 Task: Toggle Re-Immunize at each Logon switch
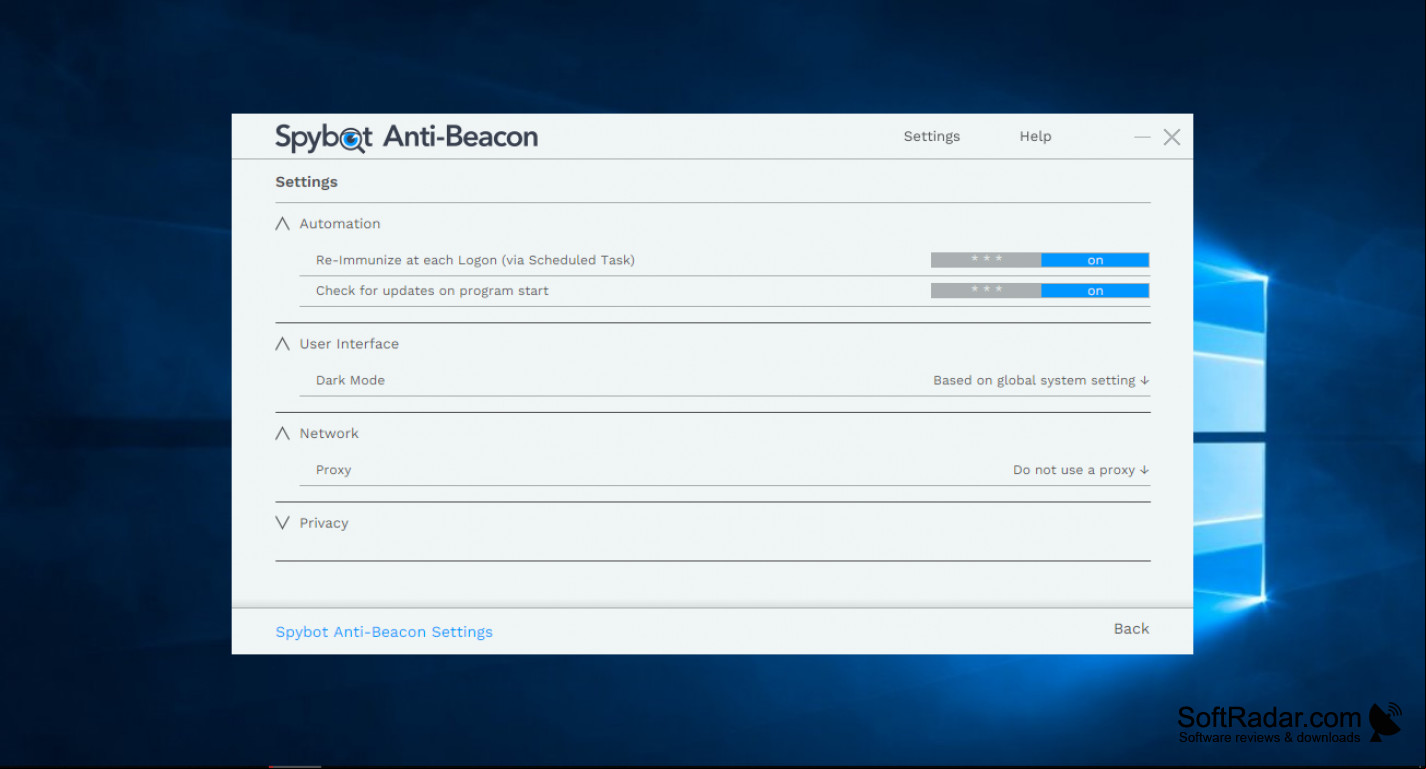click(x=1040, y=260)
